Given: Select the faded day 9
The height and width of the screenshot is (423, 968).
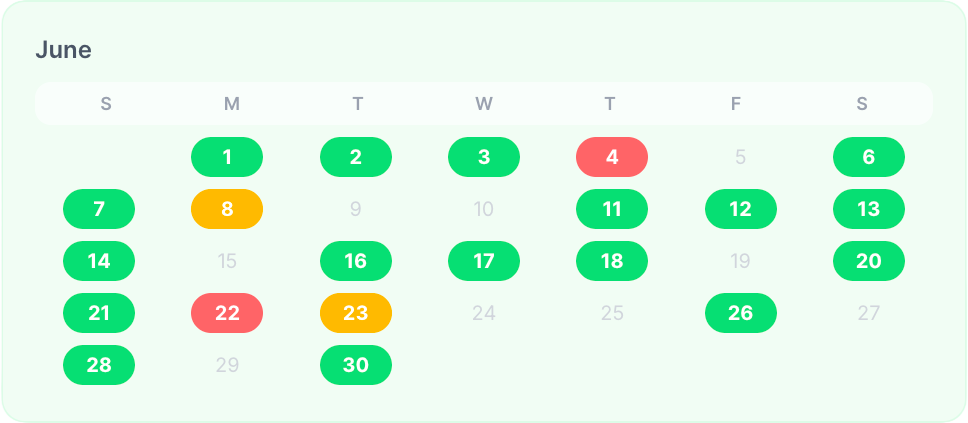Looking at the screenshot, I should click(356, 209).
